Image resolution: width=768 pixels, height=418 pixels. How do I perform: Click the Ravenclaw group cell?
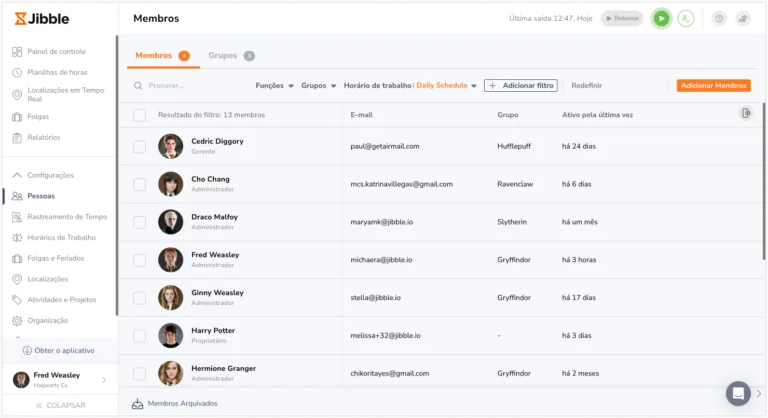coord(515,184)
